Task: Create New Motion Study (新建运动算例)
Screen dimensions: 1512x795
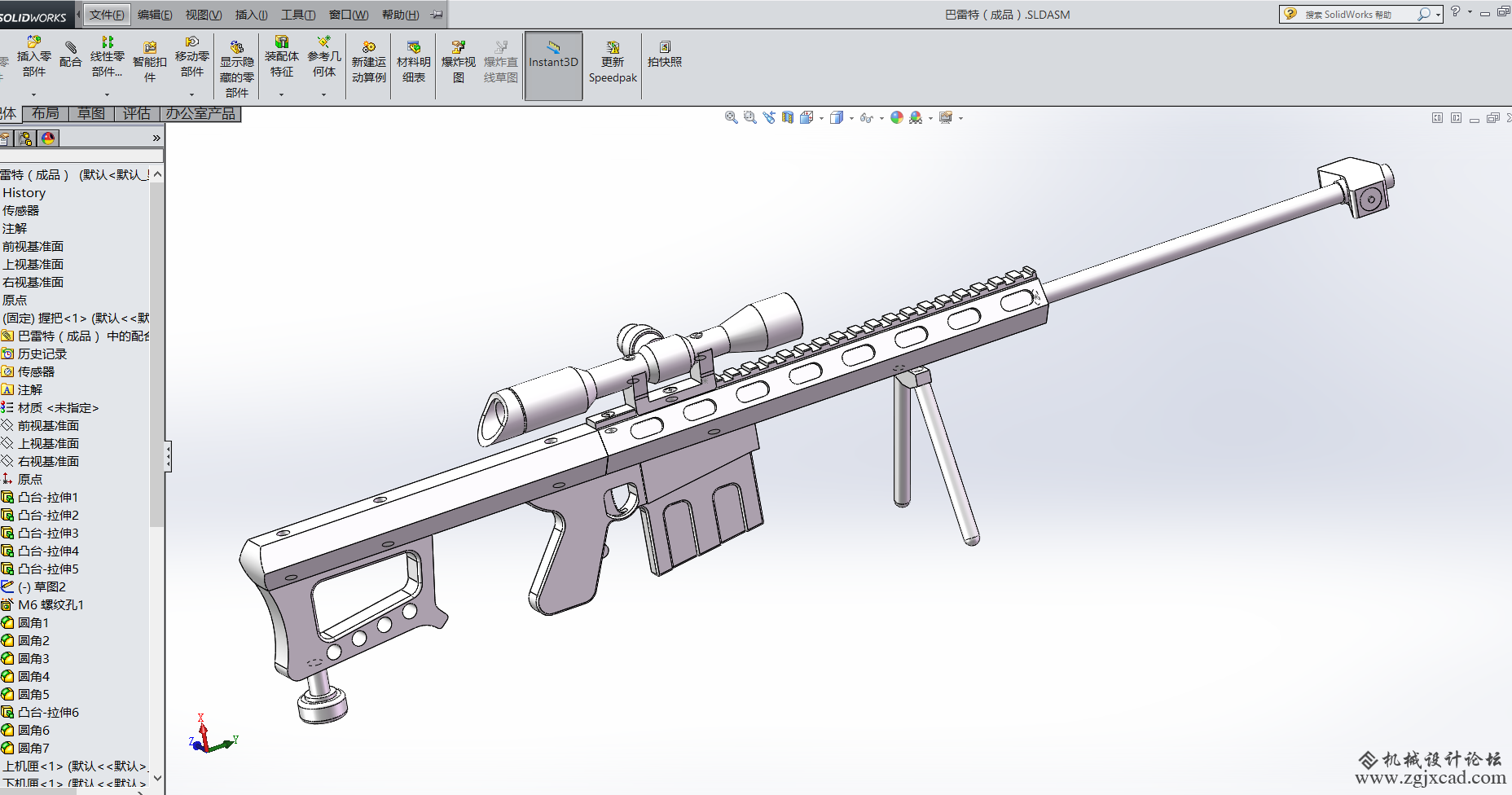Action: 369,62
